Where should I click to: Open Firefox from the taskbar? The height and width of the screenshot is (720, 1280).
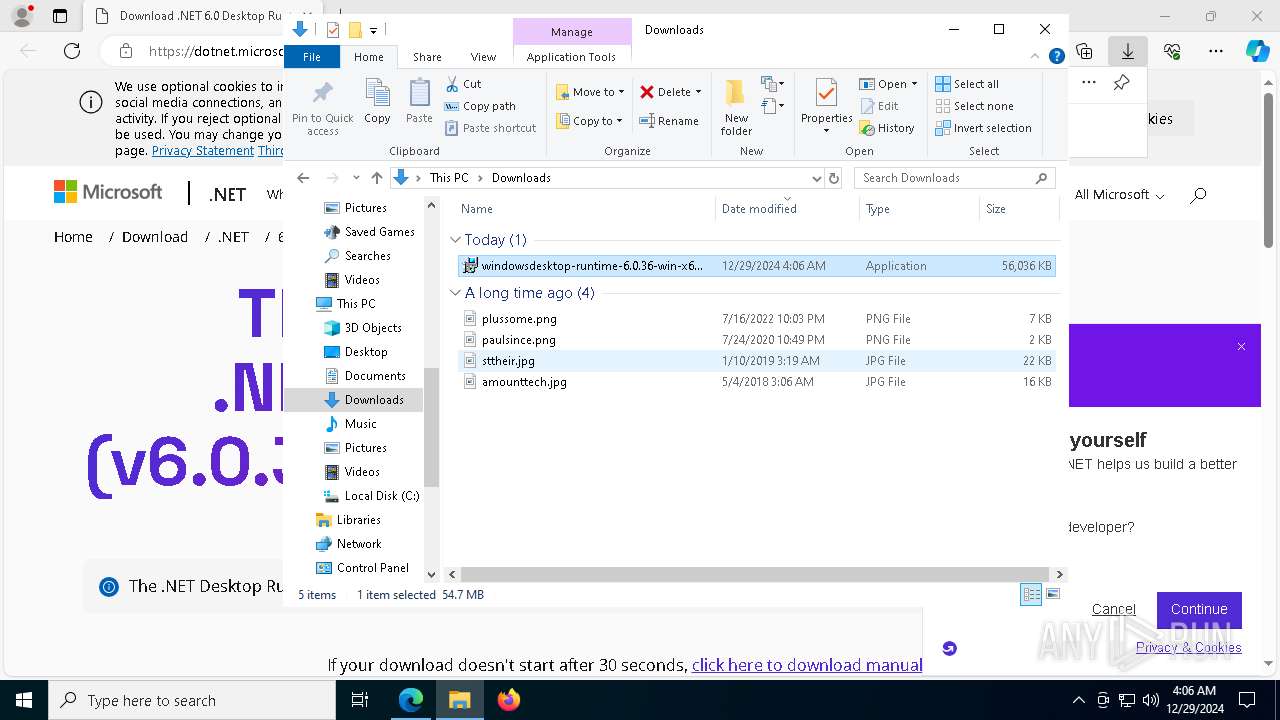[x=509, y=700]
